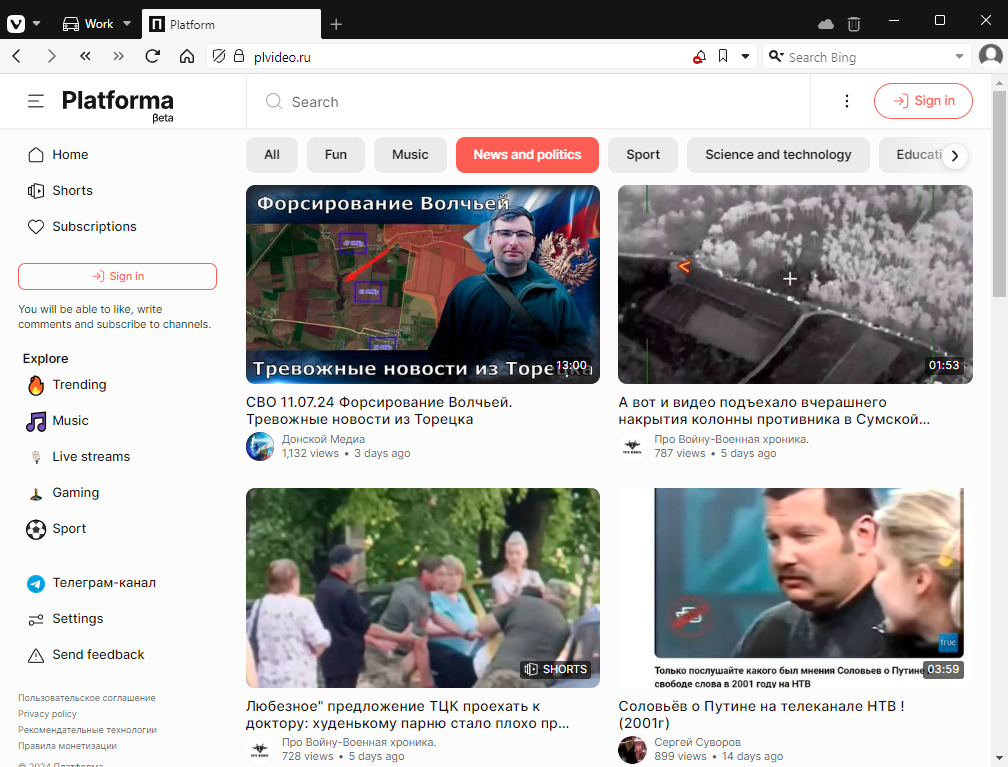Image resolution: width=1008 pixels, height=767 pixels.
Task: Open Settings in sidebar
Action: (65, 619)
